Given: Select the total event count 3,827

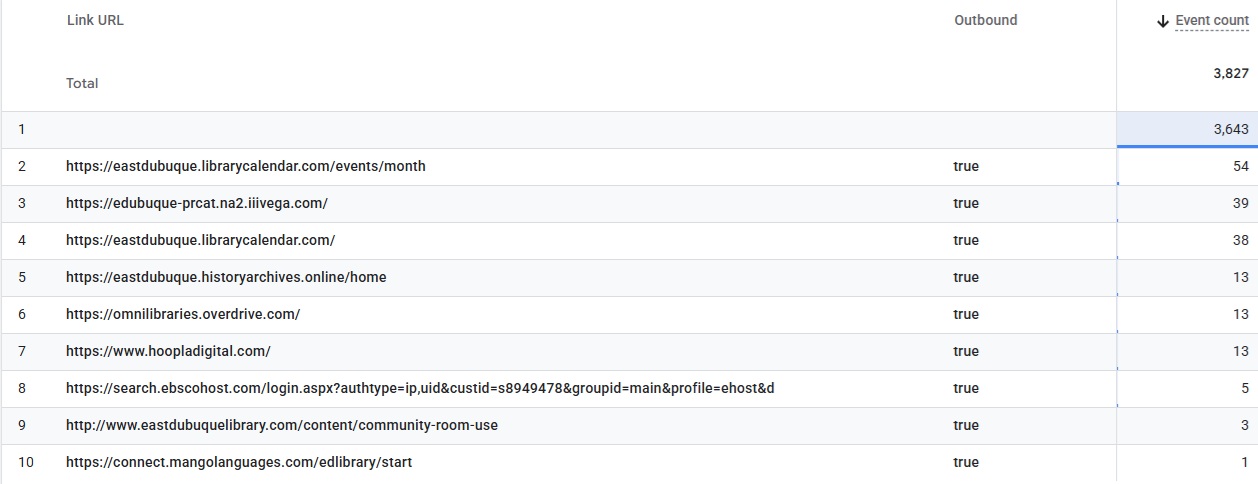Looking at the screenshot, I should point(1231,73).
